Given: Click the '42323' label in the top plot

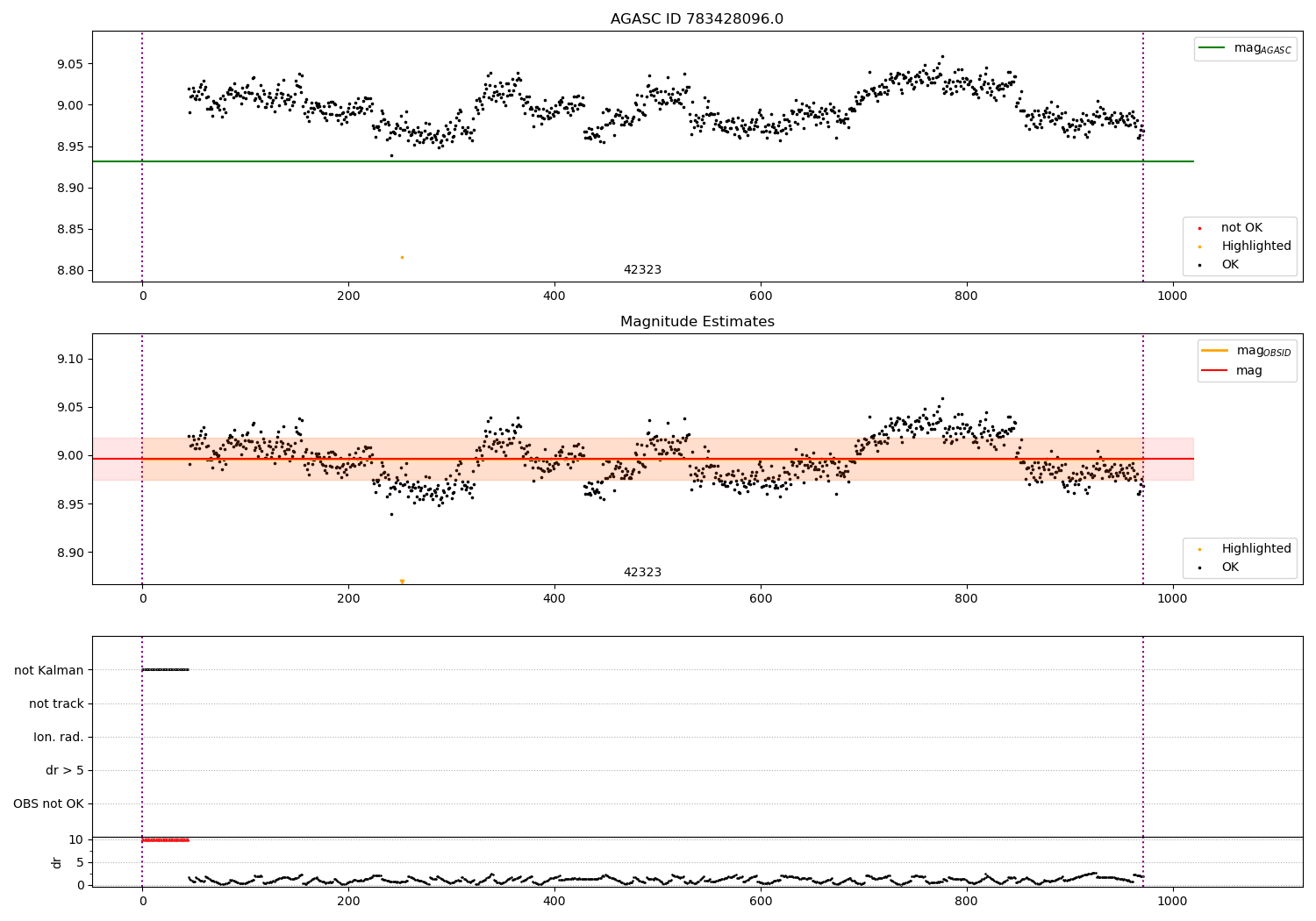Looking at the screenshot, I should [642, 270].
